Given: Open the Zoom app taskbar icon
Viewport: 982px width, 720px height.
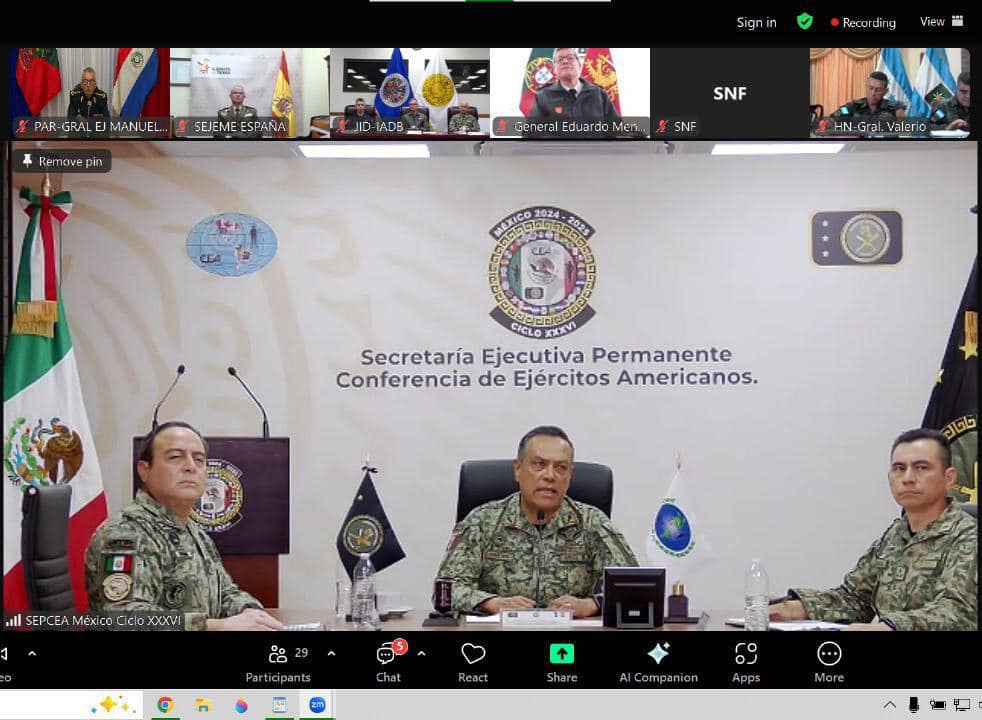Looking at the screenshot, I should click(x=318, y=705).
